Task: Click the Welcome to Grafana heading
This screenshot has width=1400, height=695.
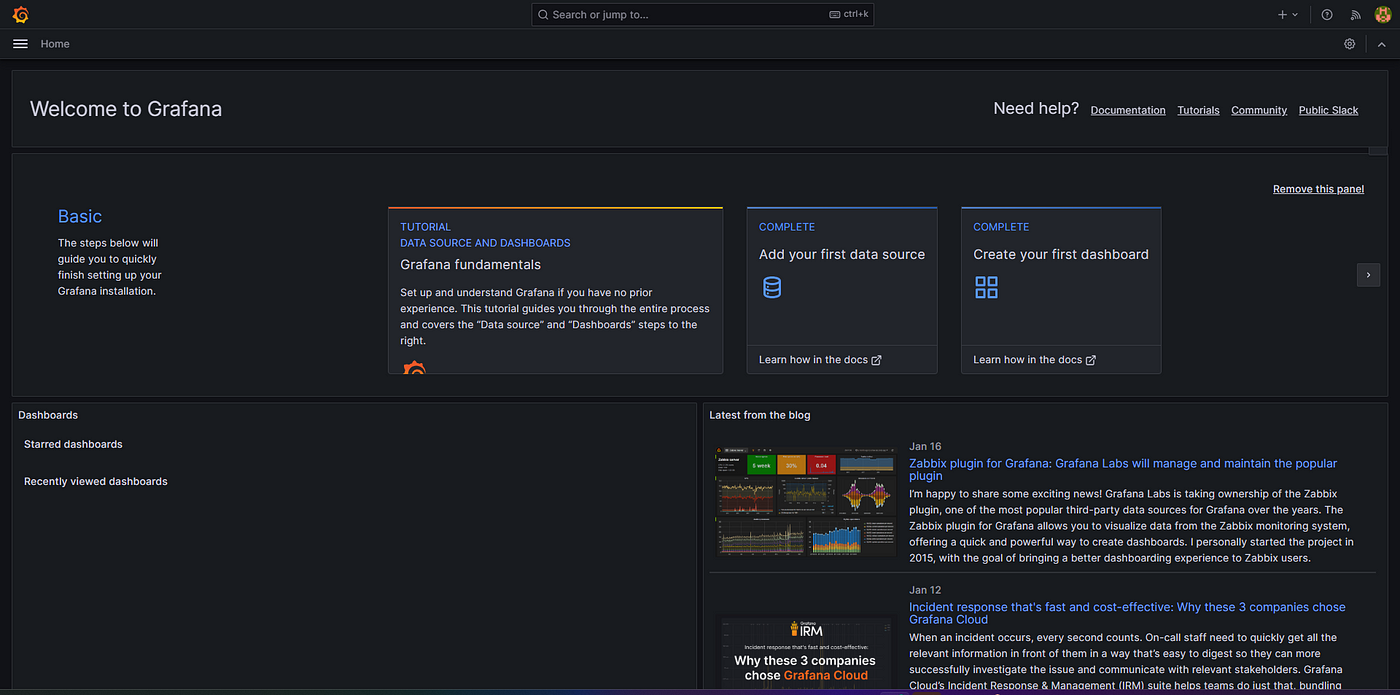Action: 126,110
